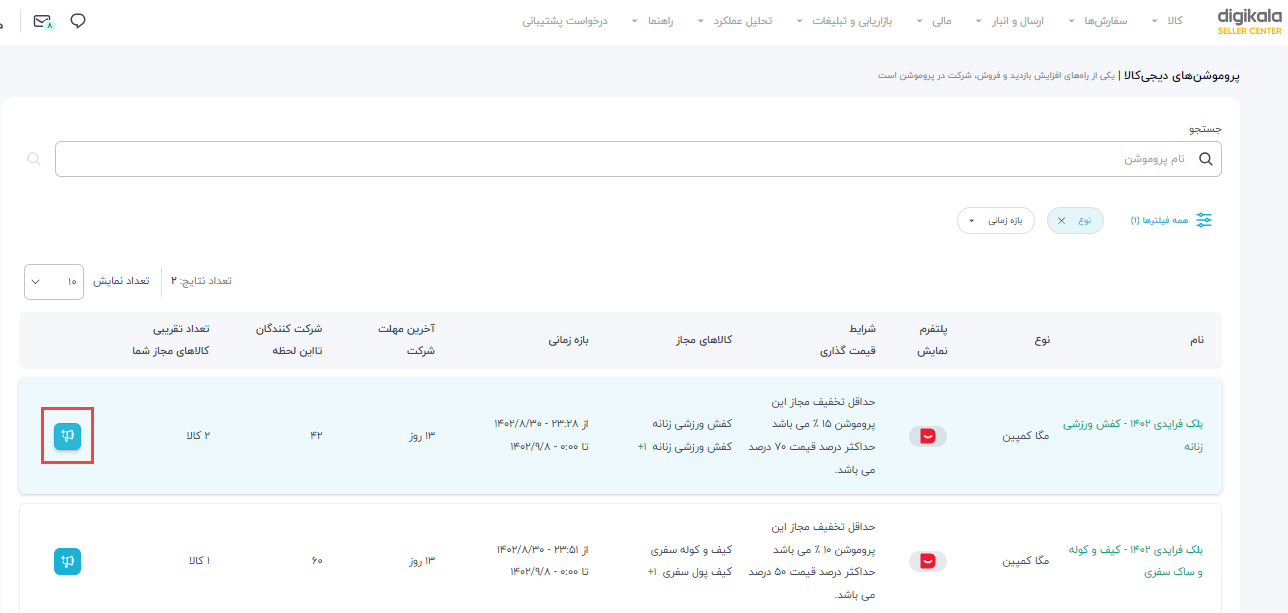Click the پروموشن‌های دیجی‌کالا page title
Screen dimensions: 1288x613
coord(1181,75)
